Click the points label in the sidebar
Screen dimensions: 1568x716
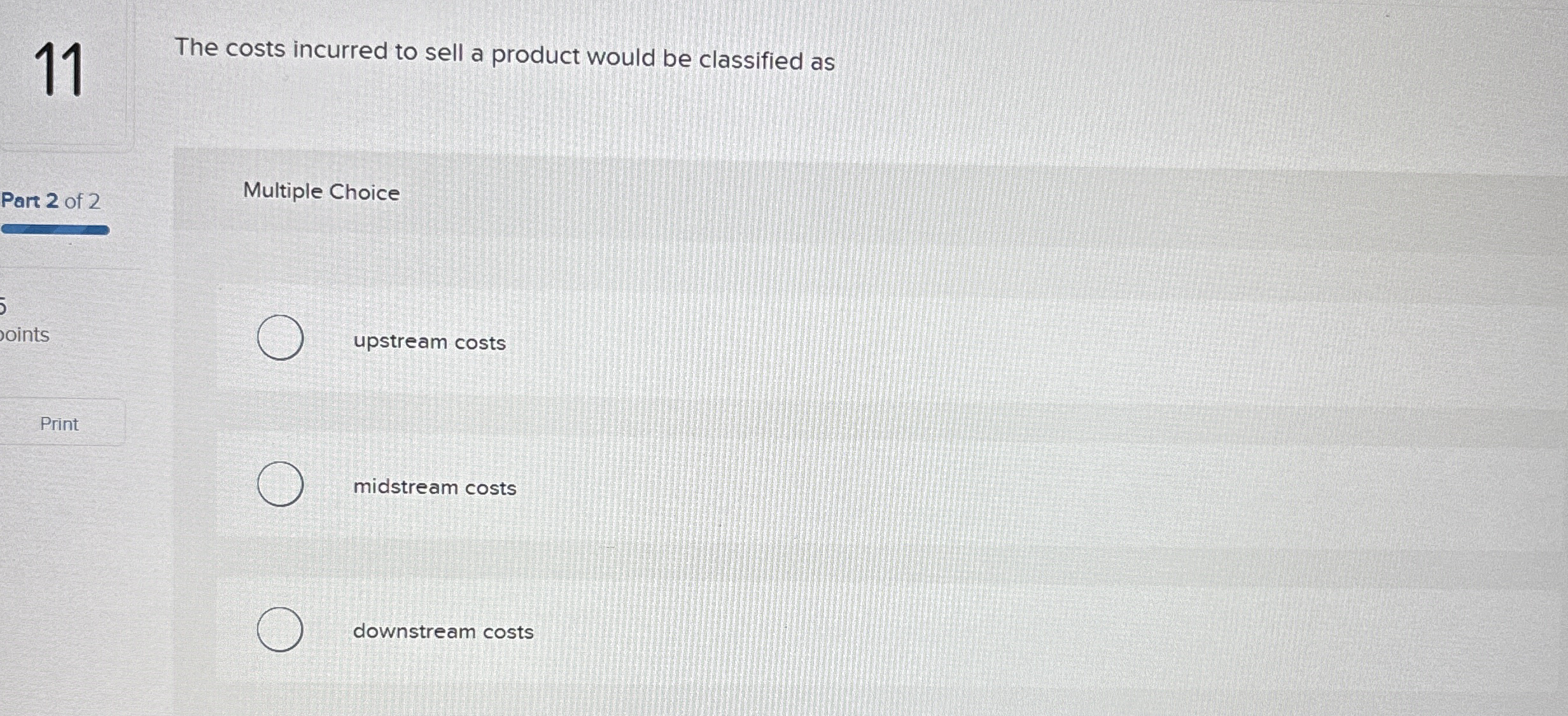(x=25, y=335)
